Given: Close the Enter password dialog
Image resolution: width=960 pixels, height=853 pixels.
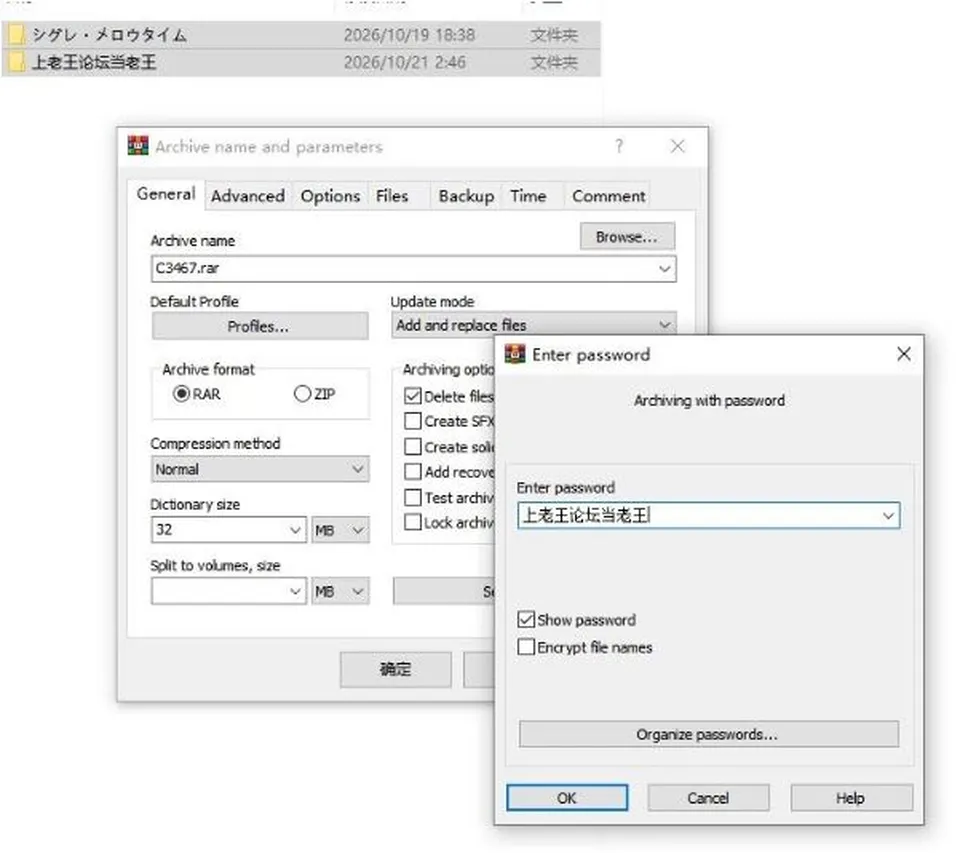Looking at the screenshot, I should point(904,354).
